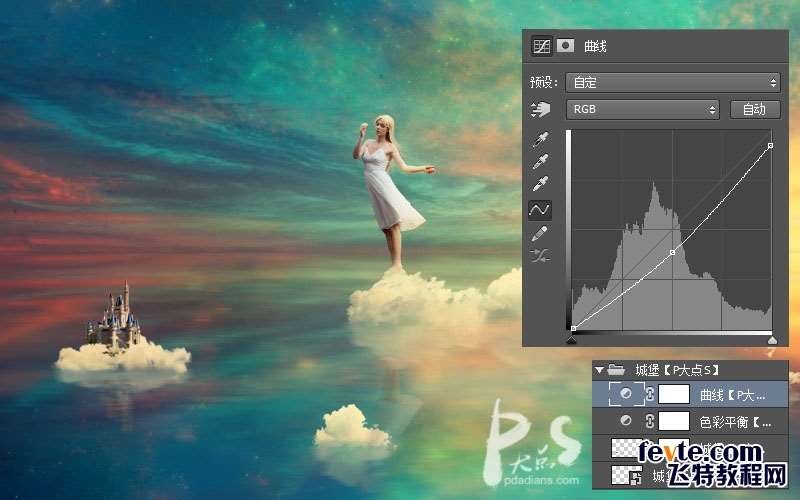Click the smooth curve values icon
This screenshot has width=800, height=500.
[540, 256]
